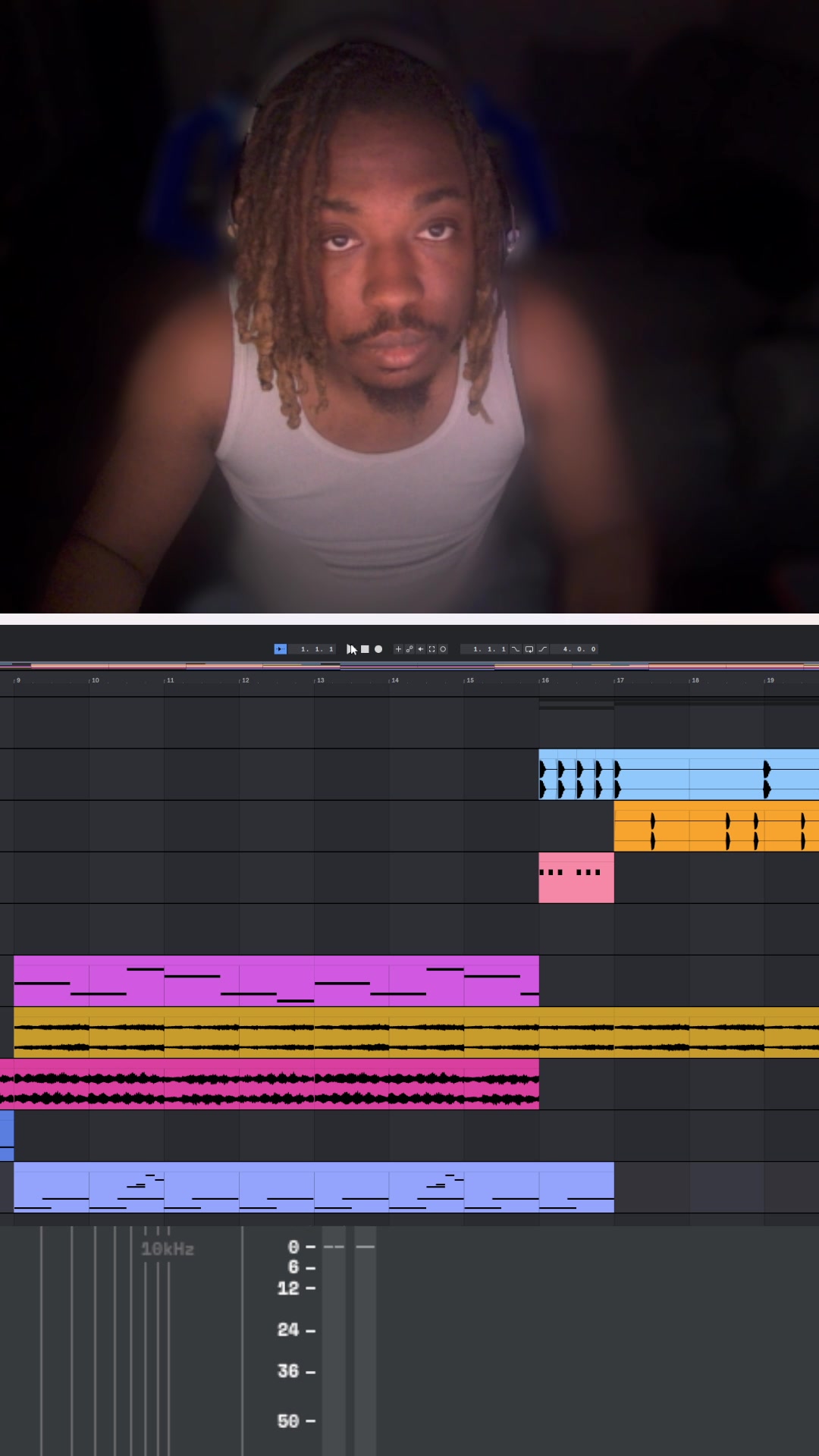Select the orange audio clip at bar 17
The height and width of the screenshot is (1456, 819).
point(717,826)
